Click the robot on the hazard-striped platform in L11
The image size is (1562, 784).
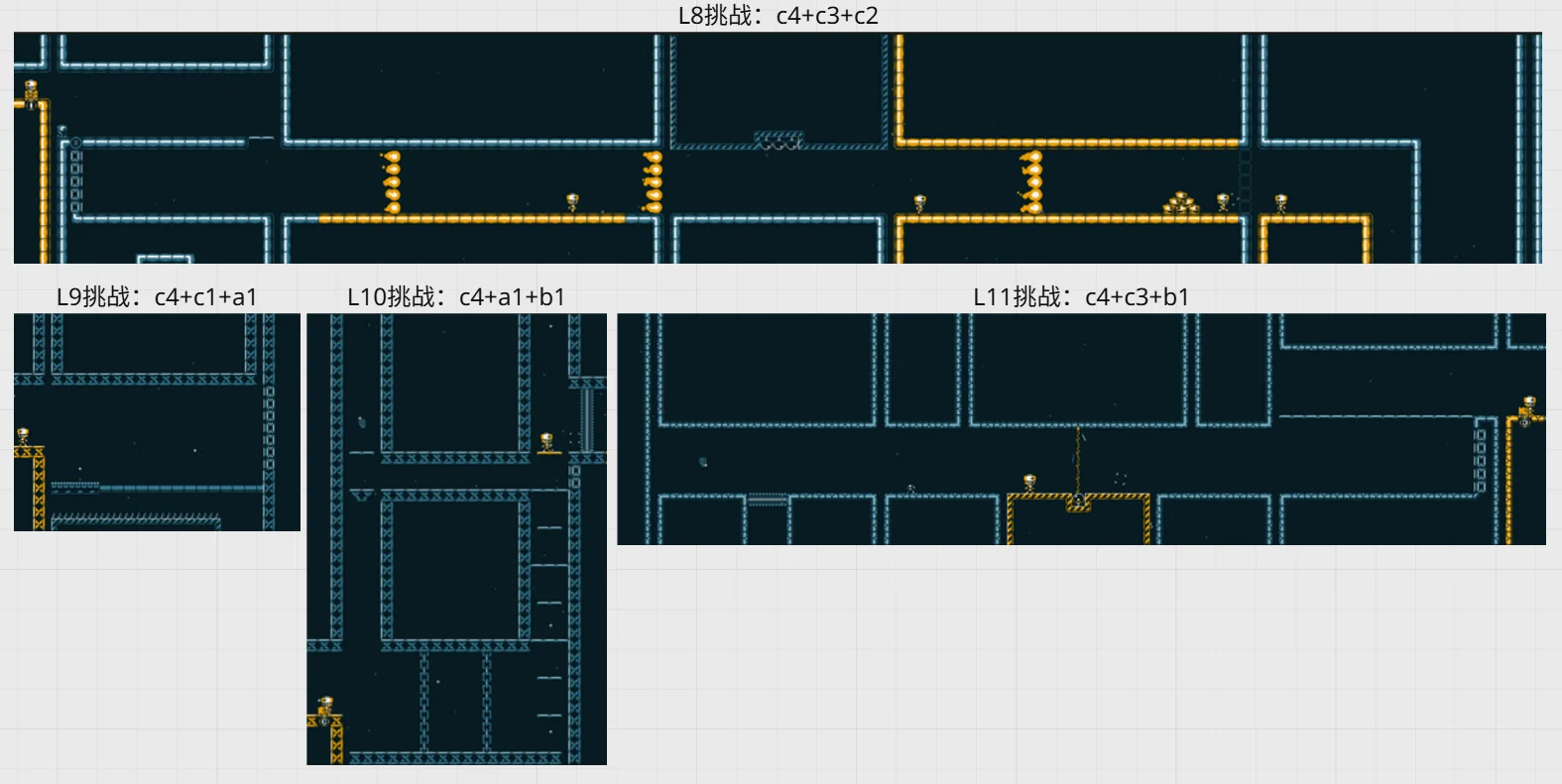click(x=1029, y=484)
